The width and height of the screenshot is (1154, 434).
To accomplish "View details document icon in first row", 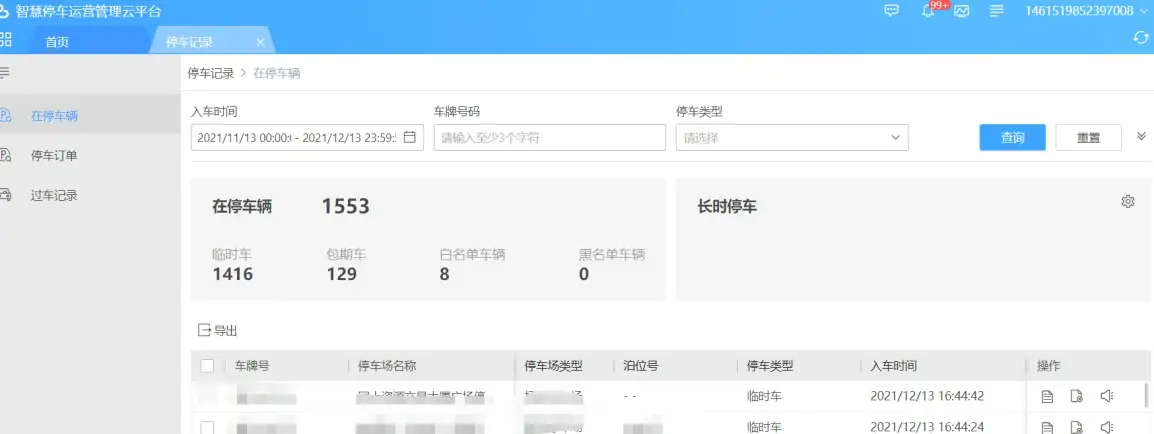I will (1047, 396).
